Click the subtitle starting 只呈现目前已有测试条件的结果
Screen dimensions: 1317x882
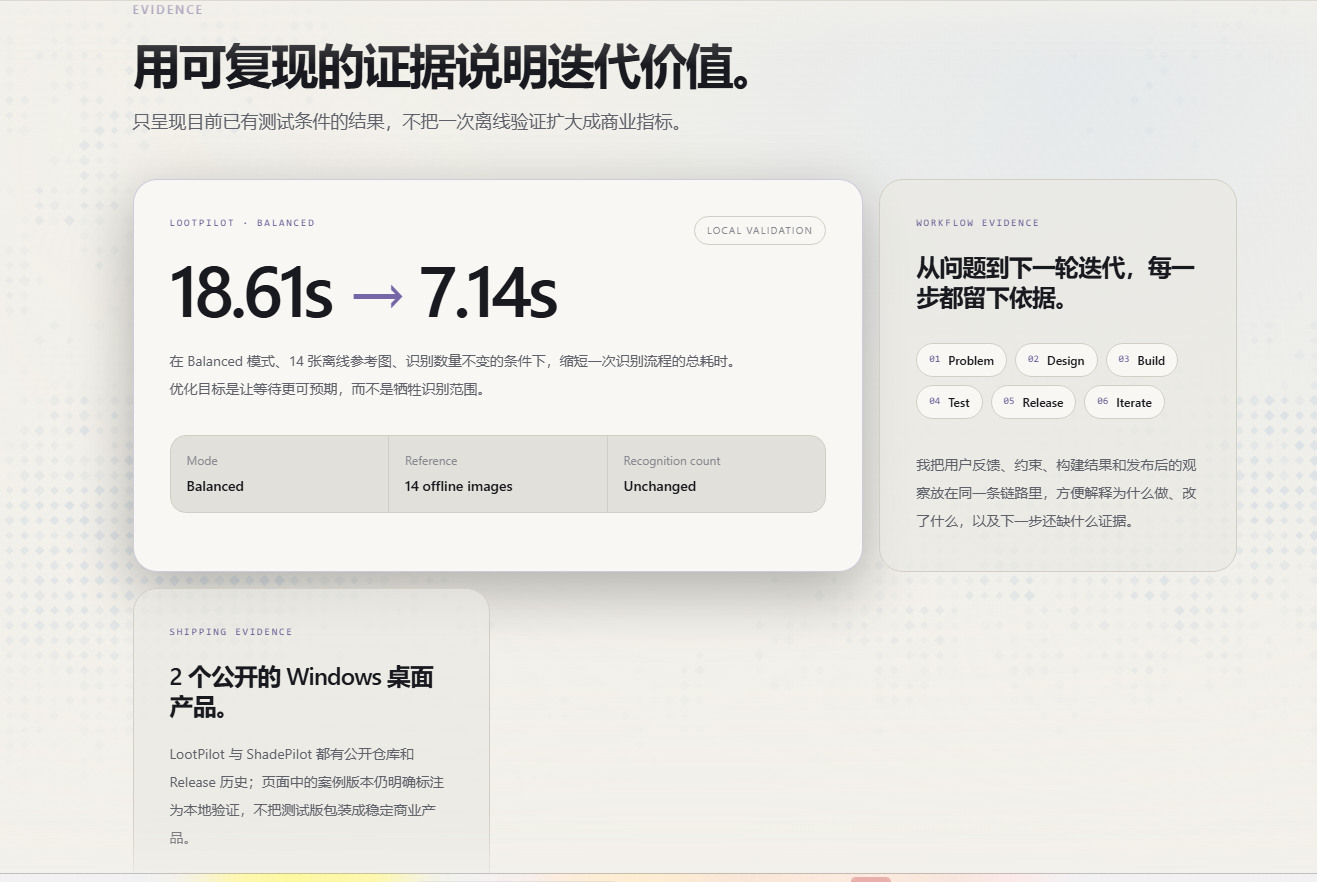pos(408,123)
